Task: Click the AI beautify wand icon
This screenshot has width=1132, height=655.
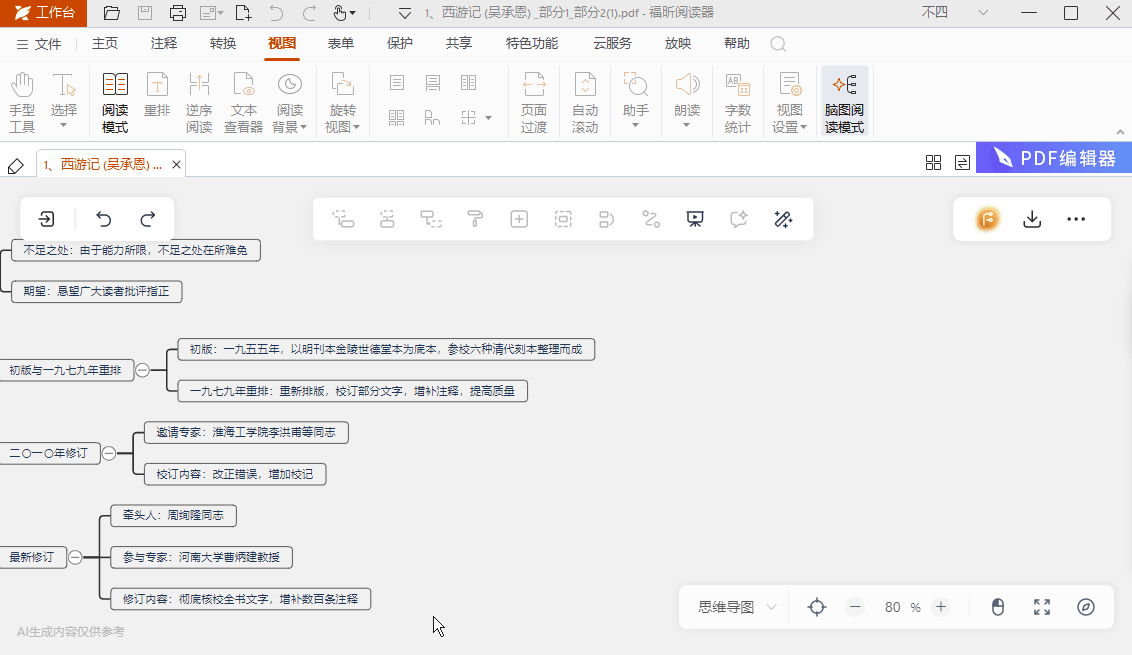Action: (x=783, y=219)
